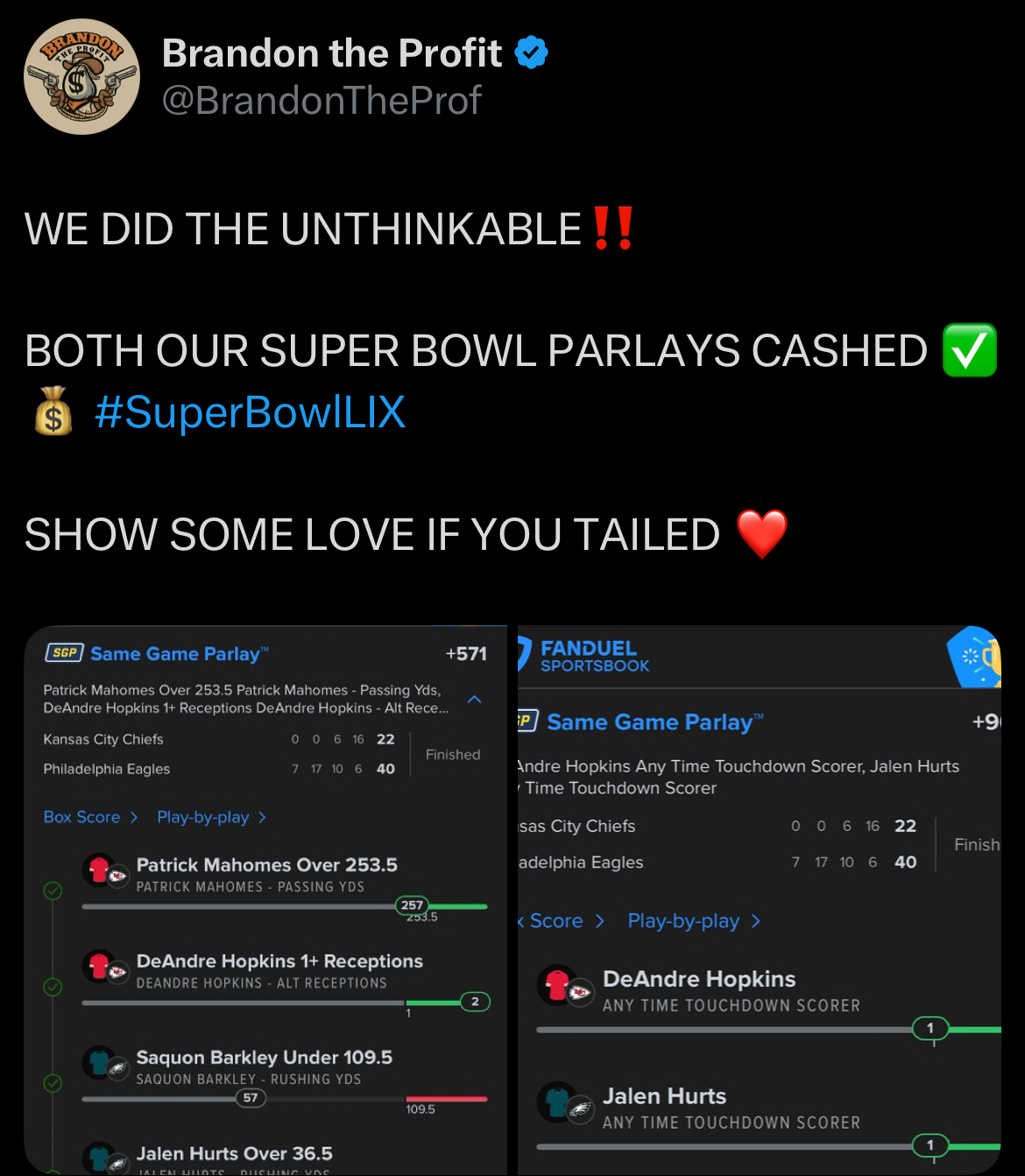Click the 257 marker on Mahomes progress bar
The image size is (1025, 1176).
tap(412, 905)
